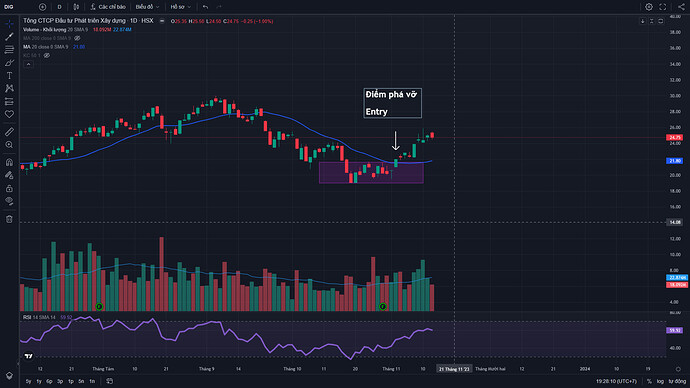The width and height of the screenshot is (690, 388).
Task: Remove drawings with the trash icon
Action: point(9,219)
